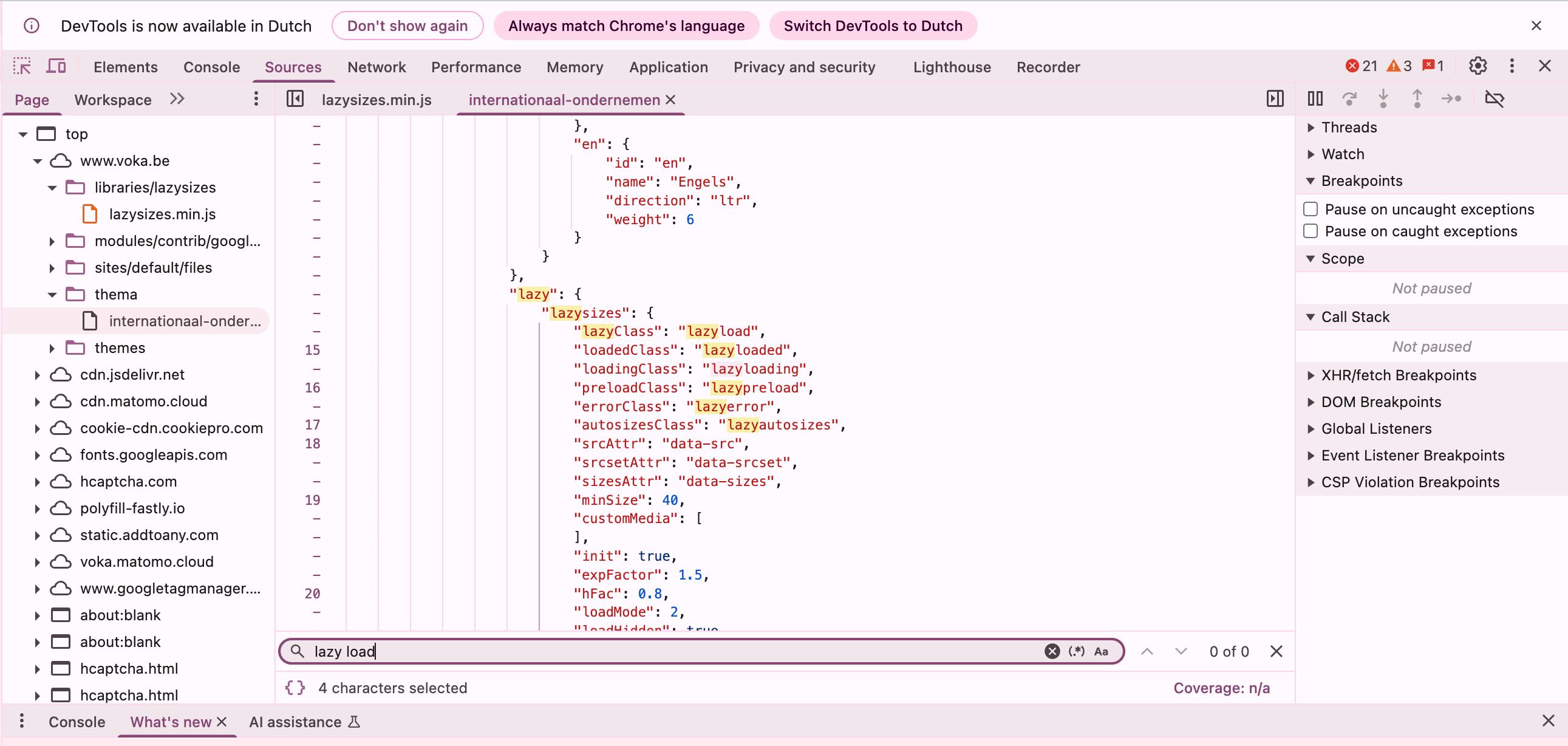Click the step over function icon

coord(1349,98)
